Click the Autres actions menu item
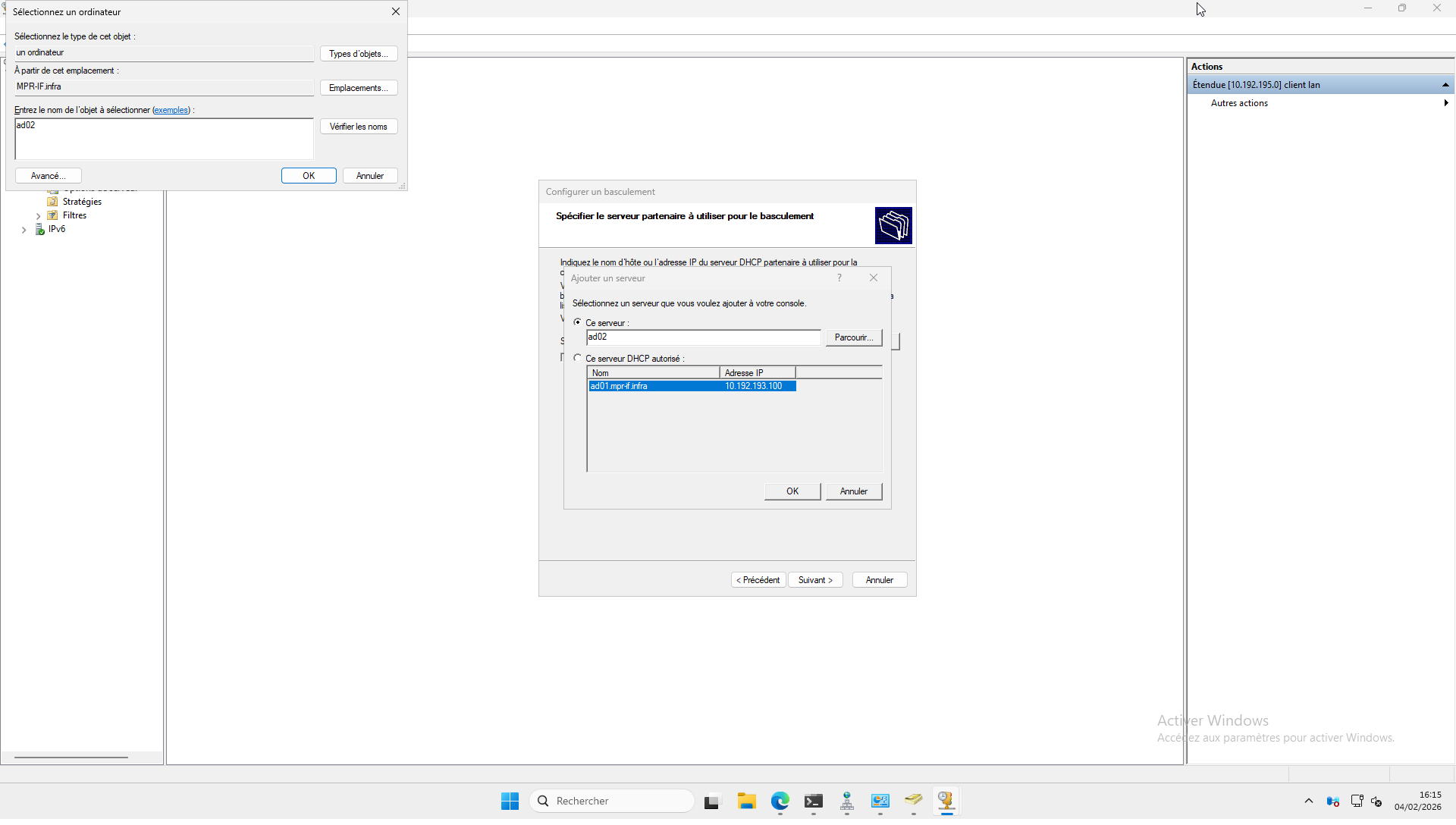 (x=1239, y=103)
